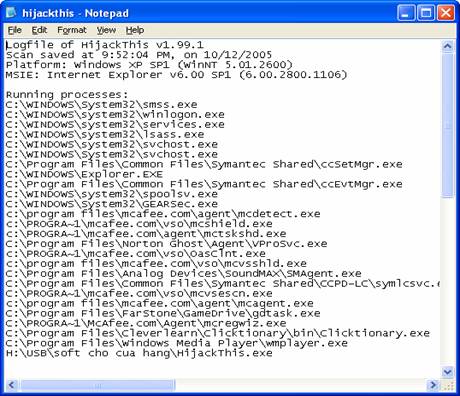
Task: Open the File menu
Action: pos(15,30)
